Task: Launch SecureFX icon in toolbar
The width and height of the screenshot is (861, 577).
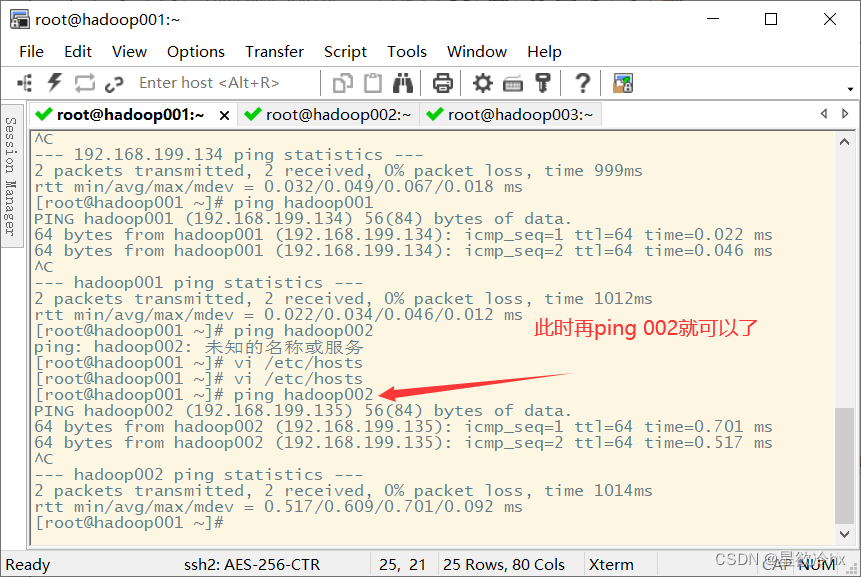Action: 623,83
